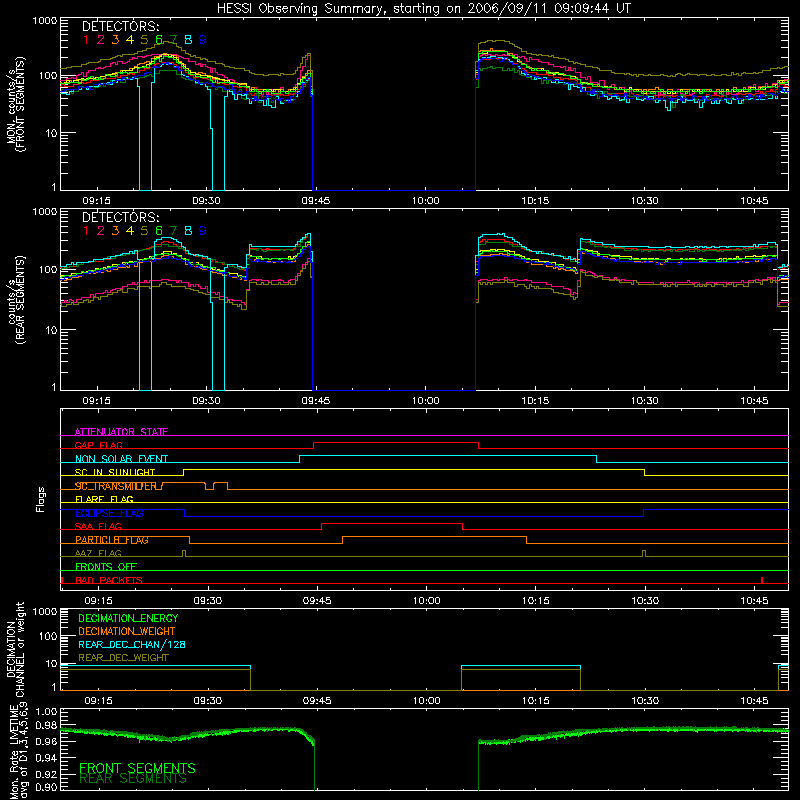Click the 10:00 tick under the front segments plot

tap(426, 201)
